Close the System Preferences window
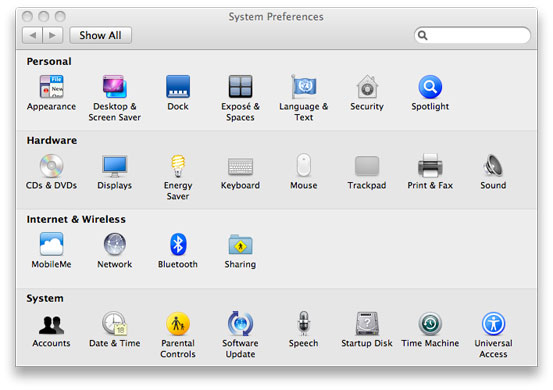This screenshot has width=553, height=390. coord(27,16)
